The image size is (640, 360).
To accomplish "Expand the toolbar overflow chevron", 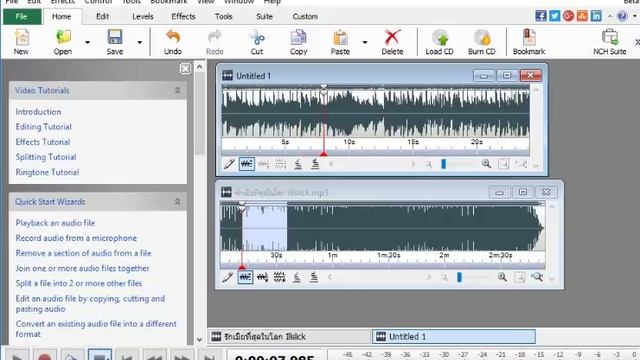I will pos(637,42).
